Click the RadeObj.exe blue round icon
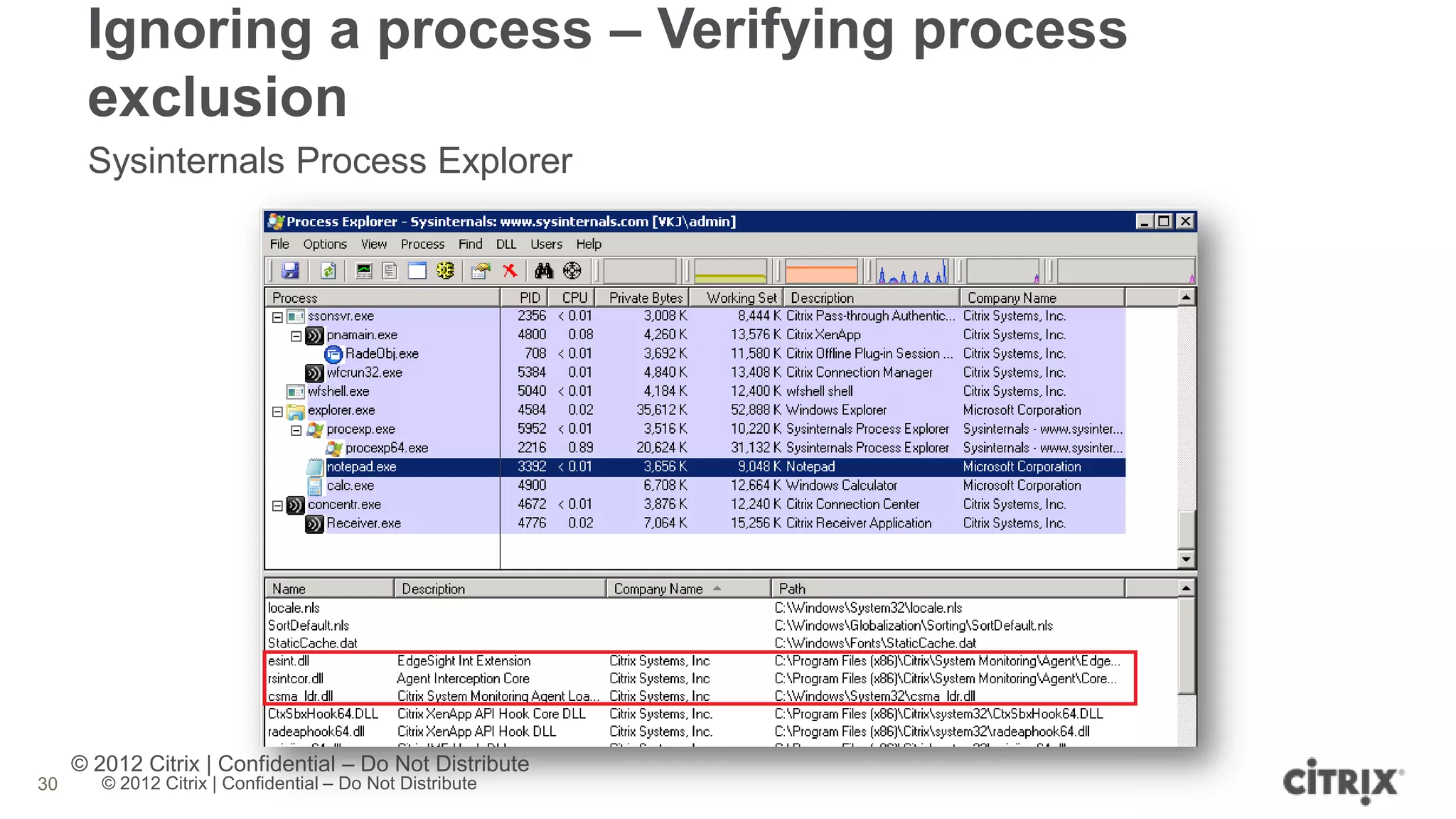1456x819 pixels. point(333,354)
